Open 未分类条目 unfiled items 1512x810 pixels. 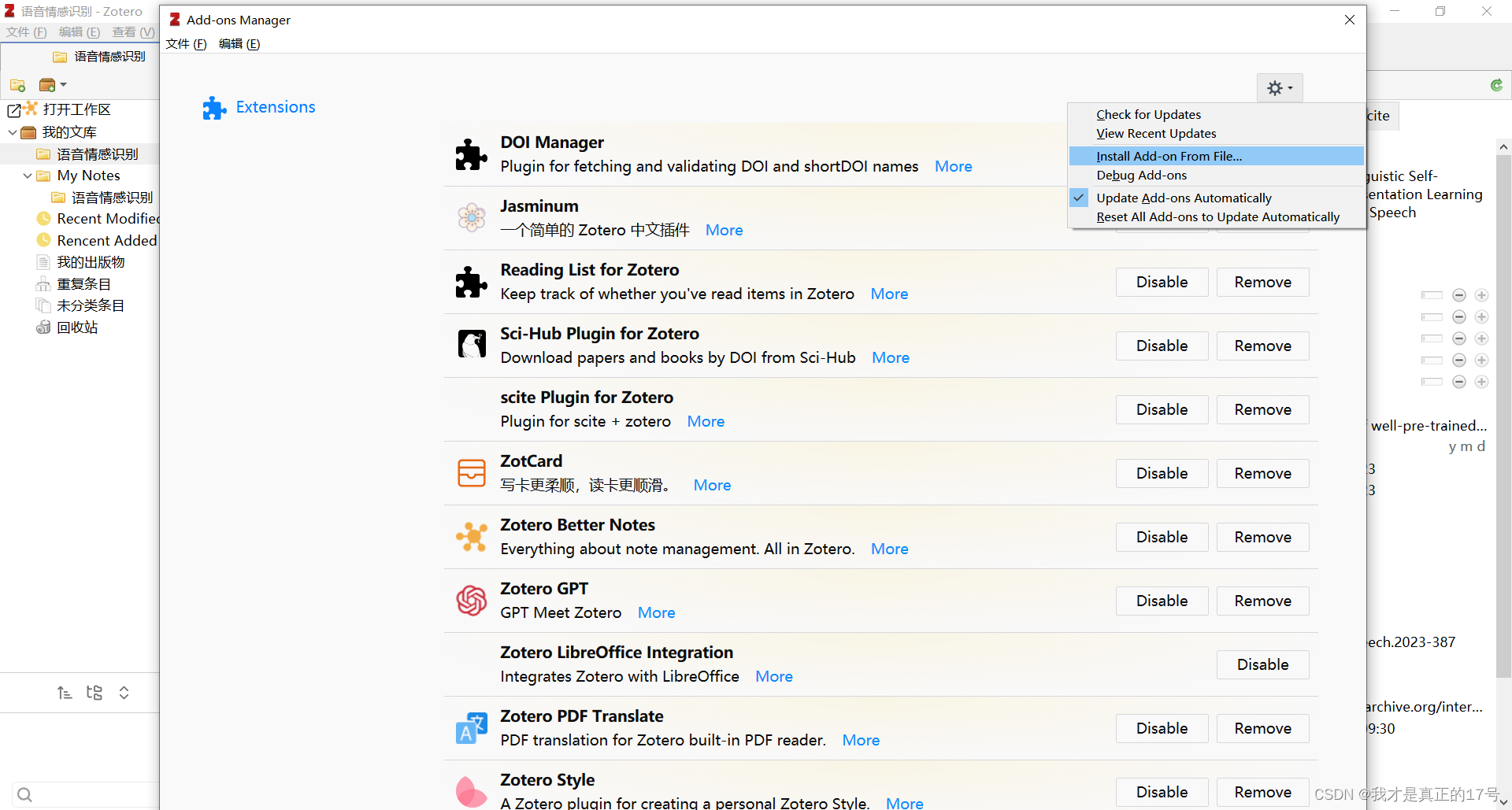91,305
